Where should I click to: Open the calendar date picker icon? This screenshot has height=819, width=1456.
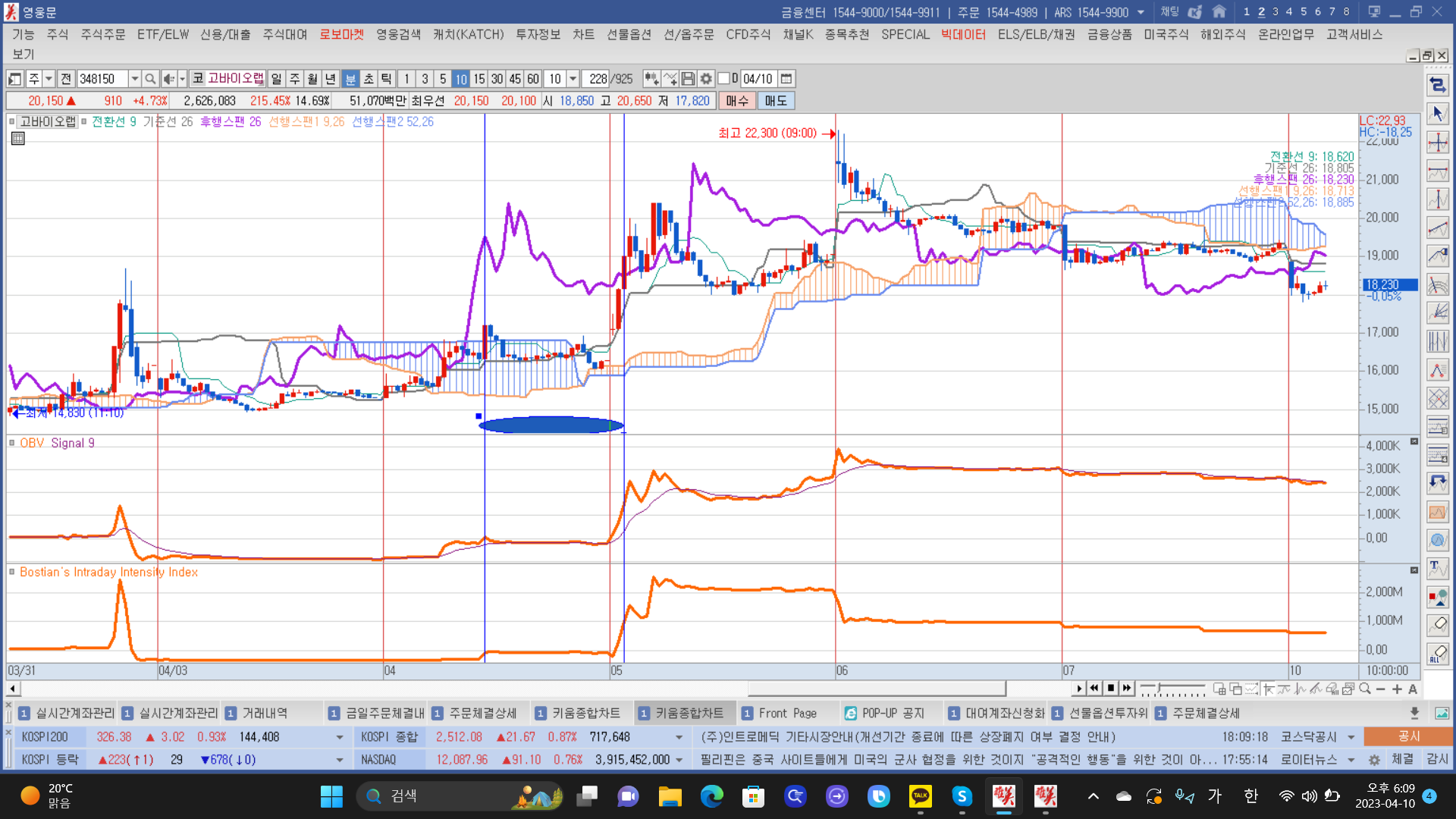pyautogui.click(x=786, y=79)
